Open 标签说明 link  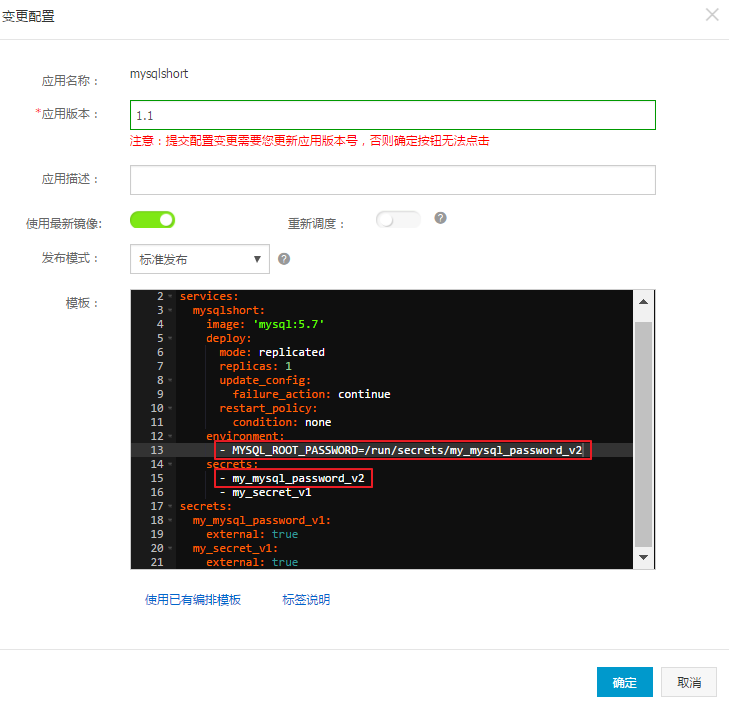coord(306,599)
